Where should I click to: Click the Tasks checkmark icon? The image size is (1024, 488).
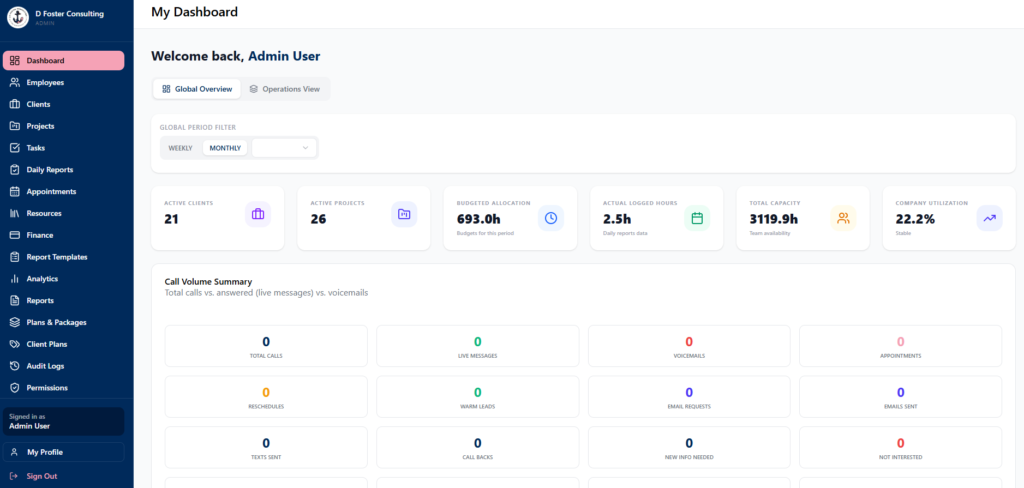(14, 148)
